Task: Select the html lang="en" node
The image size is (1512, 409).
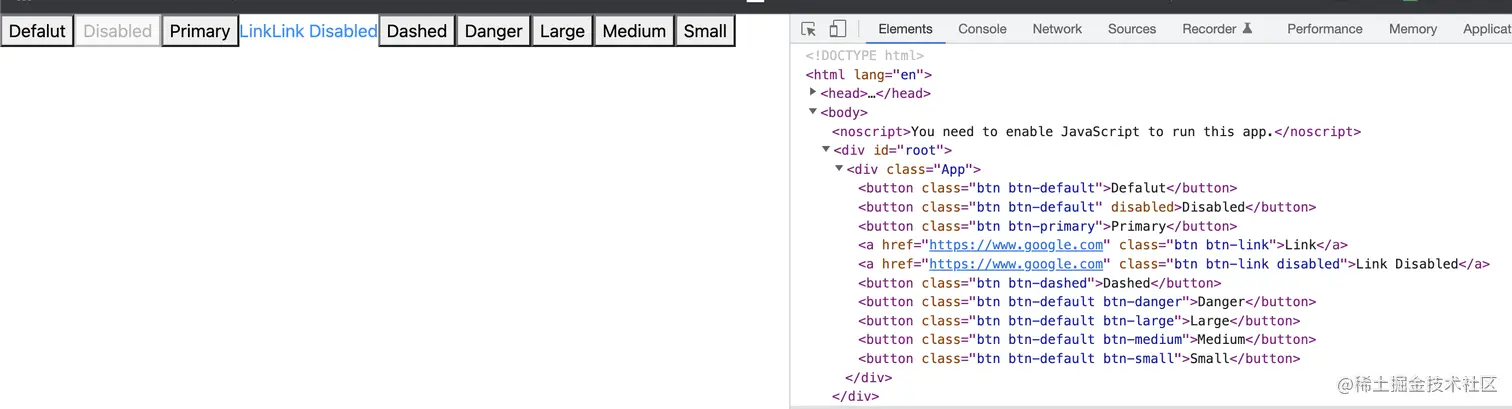Action: (x=869, y=74)
